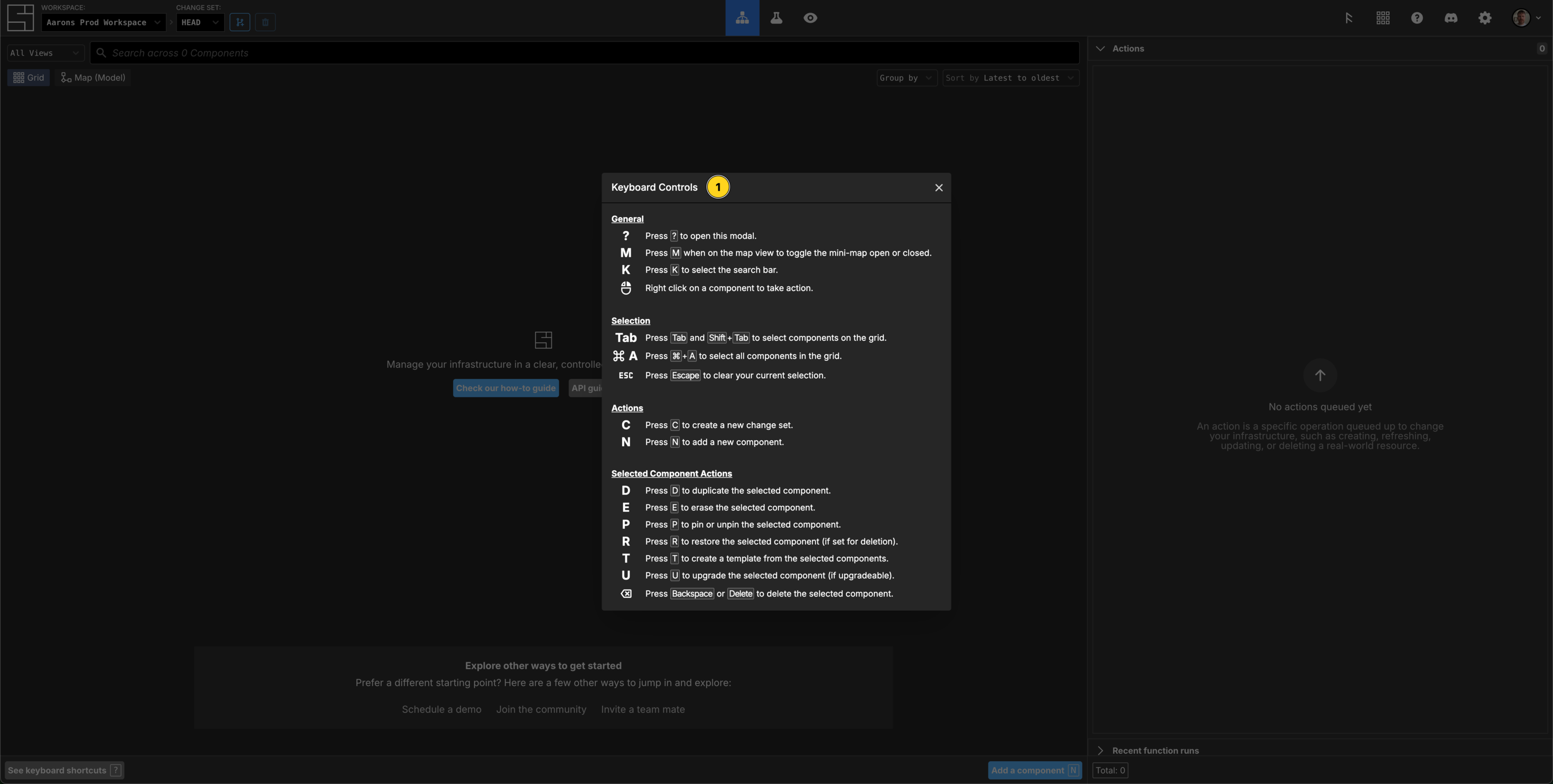
Task: Collapse the Actions panel chevron
Action: click(1100, 49)
